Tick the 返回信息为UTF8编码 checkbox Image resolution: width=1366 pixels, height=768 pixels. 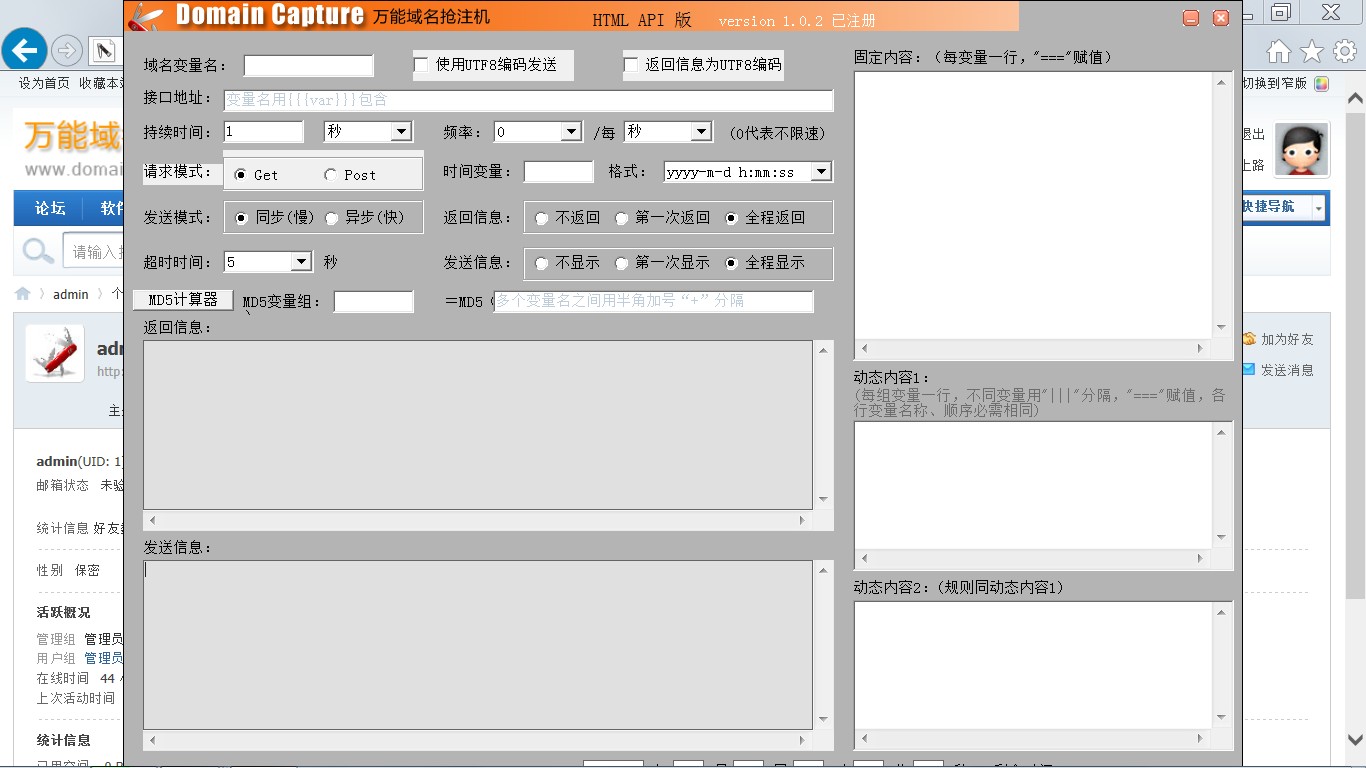pyautogui.click(x=631, y=65)
